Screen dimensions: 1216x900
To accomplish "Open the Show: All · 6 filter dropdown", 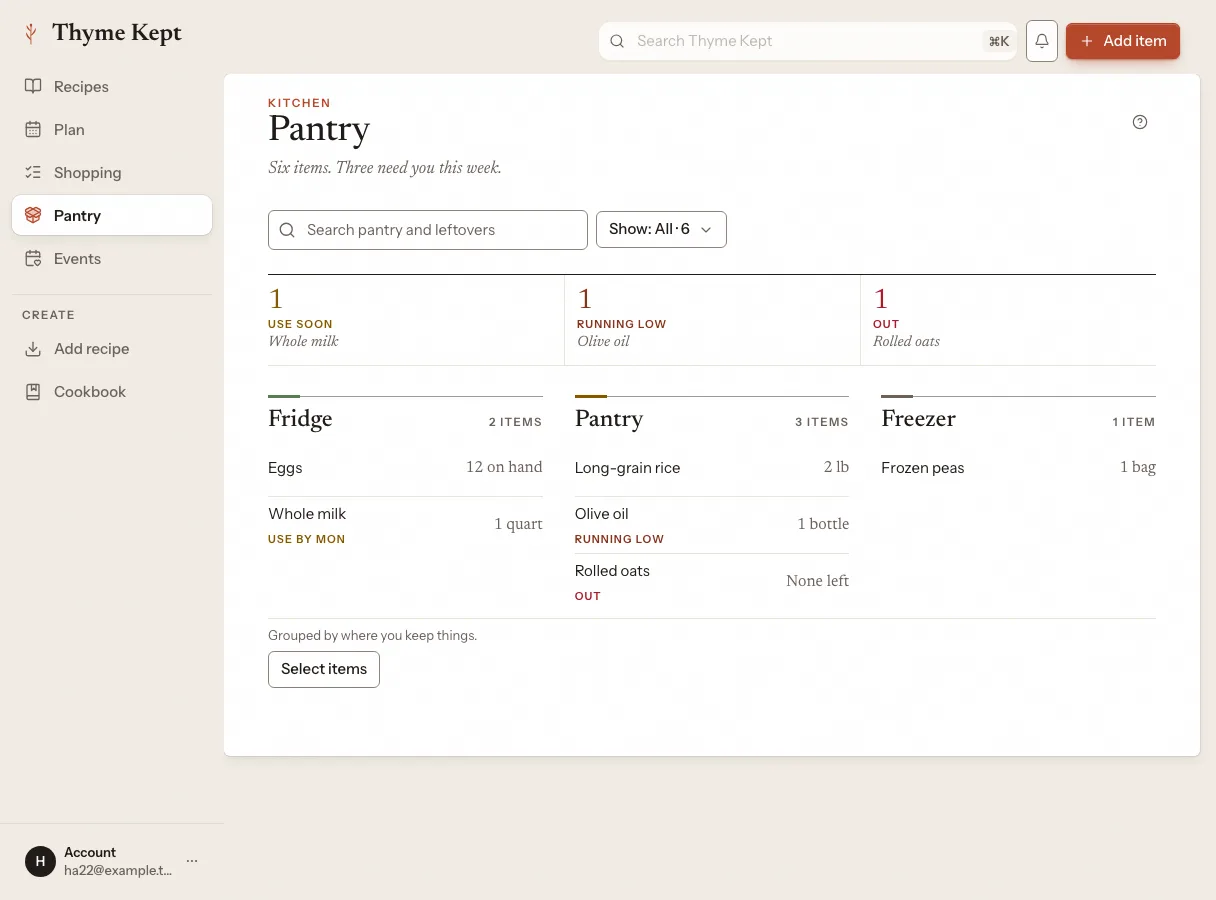I will [x=661, y=229].
